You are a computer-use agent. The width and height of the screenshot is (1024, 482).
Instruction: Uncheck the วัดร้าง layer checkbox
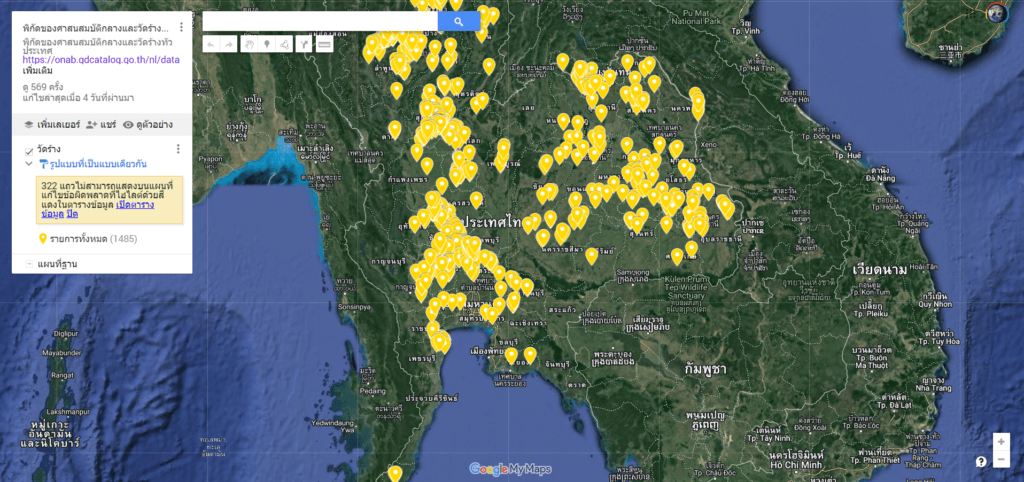tap(29, 150)
